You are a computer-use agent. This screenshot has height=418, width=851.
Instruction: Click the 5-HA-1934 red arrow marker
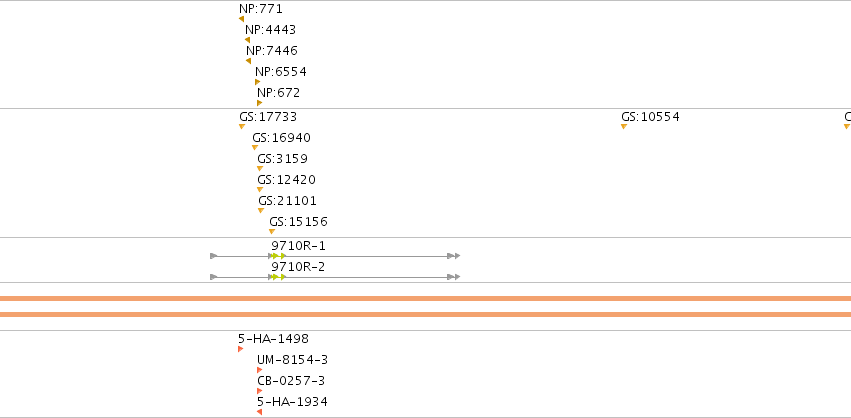[259, 412]
